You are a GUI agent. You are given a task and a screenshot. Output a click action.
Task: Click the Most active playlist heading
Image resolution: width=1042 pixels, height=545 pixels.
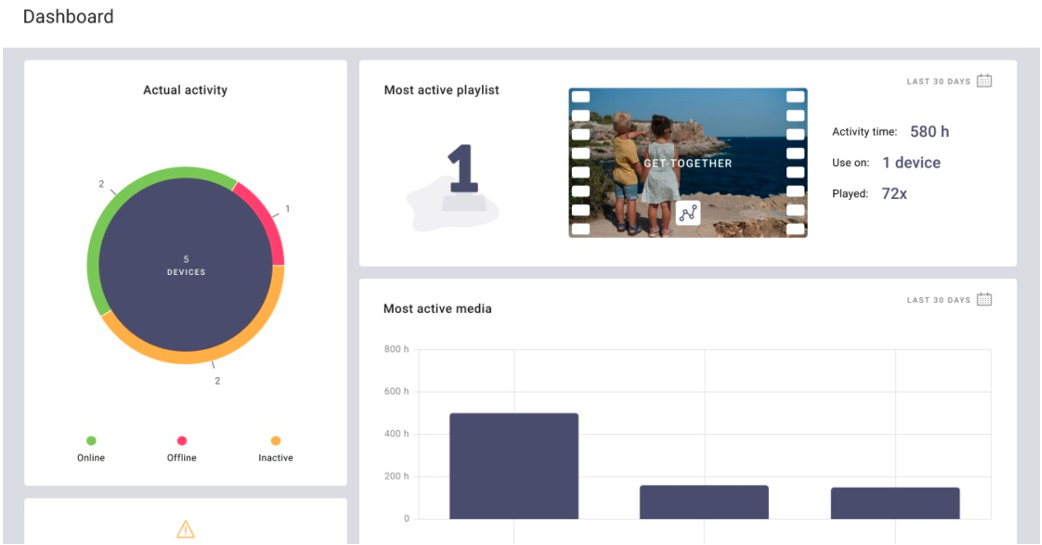click(x=441, y=90)
